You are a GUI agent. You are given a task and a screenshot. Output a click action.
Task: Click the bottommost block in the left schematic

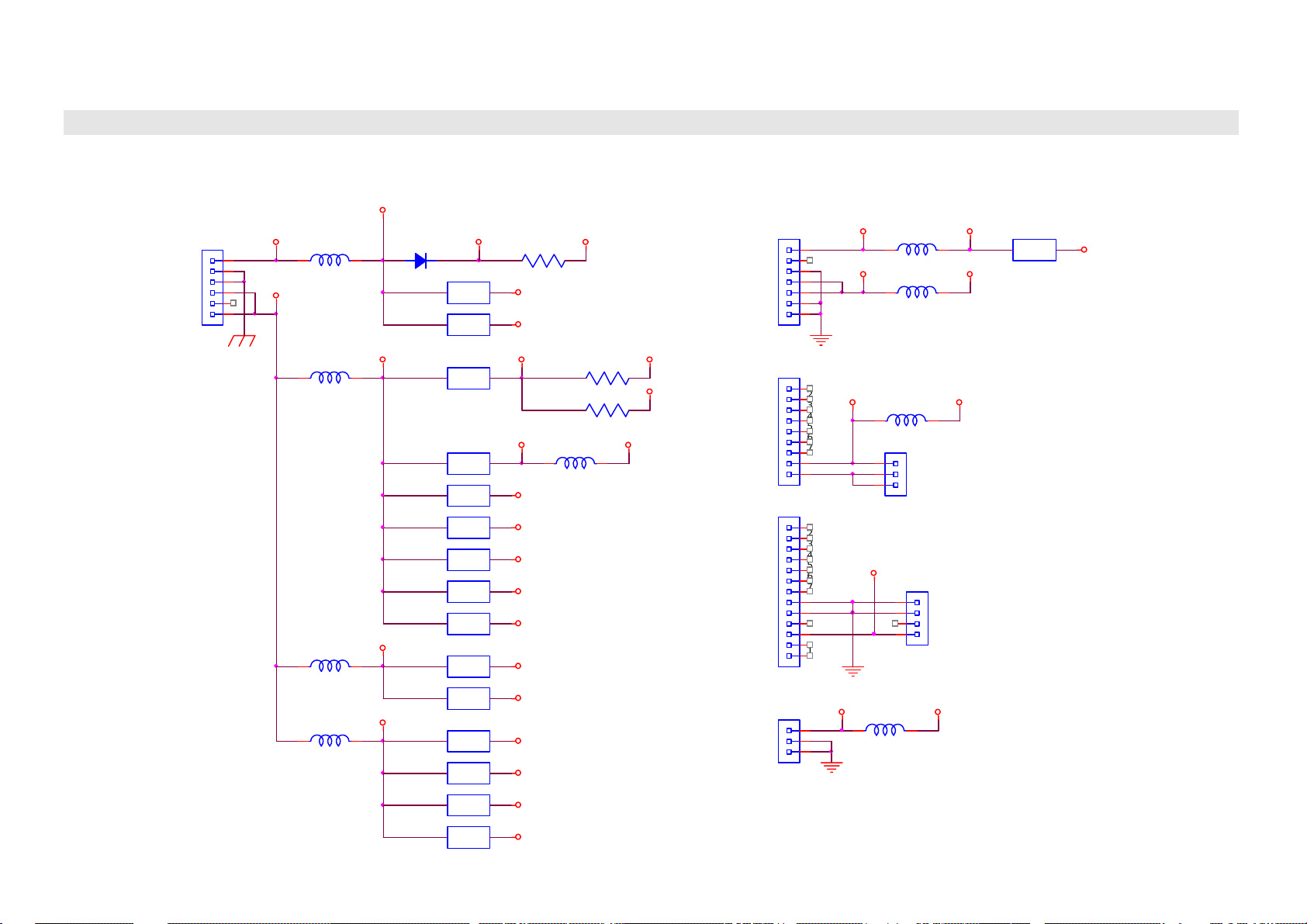point(469,837)
